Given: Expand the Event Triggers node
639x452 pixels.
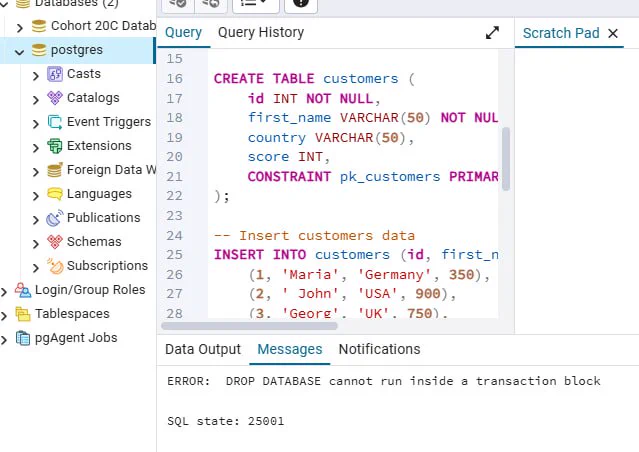Looking at the screenshot, I should (36, 123).
